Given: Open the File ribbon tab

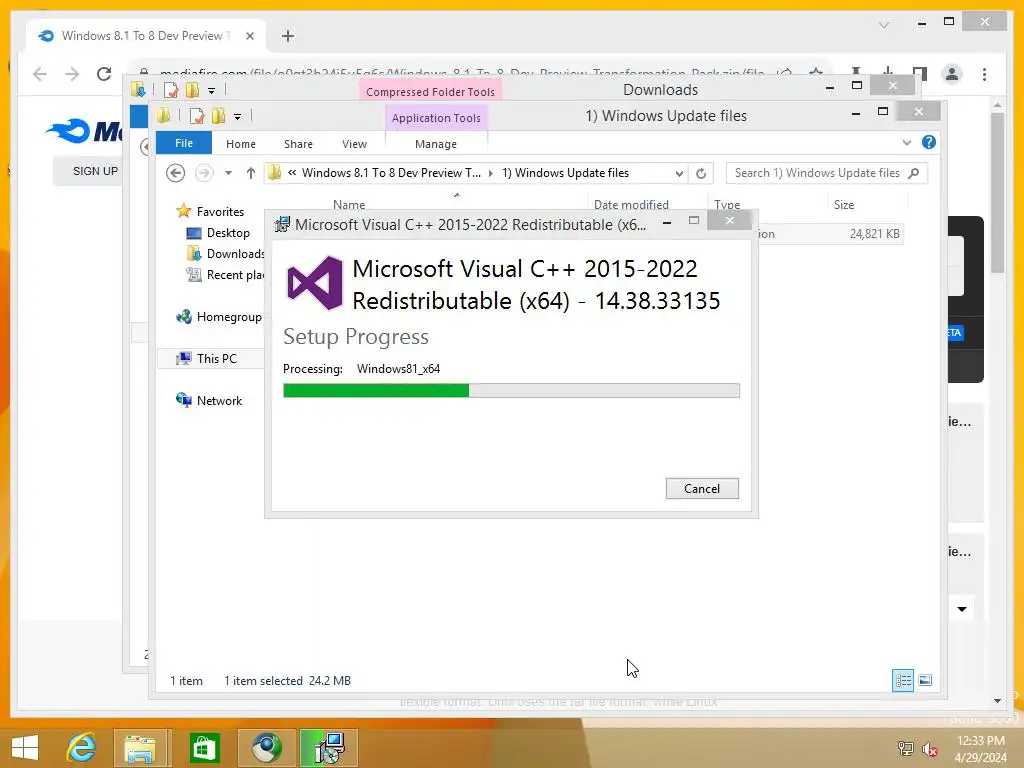Looking at the screenshot, I should coord(184,143).
